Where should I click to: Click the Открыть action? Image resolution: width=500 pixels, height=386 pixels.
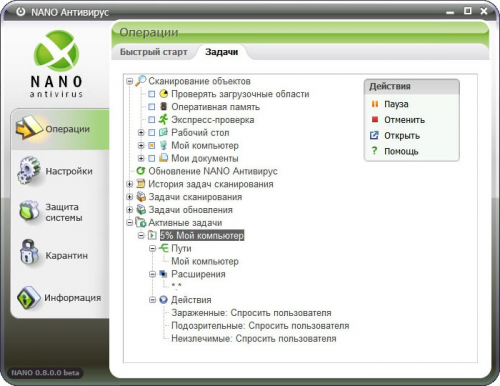tap(402, 136)
